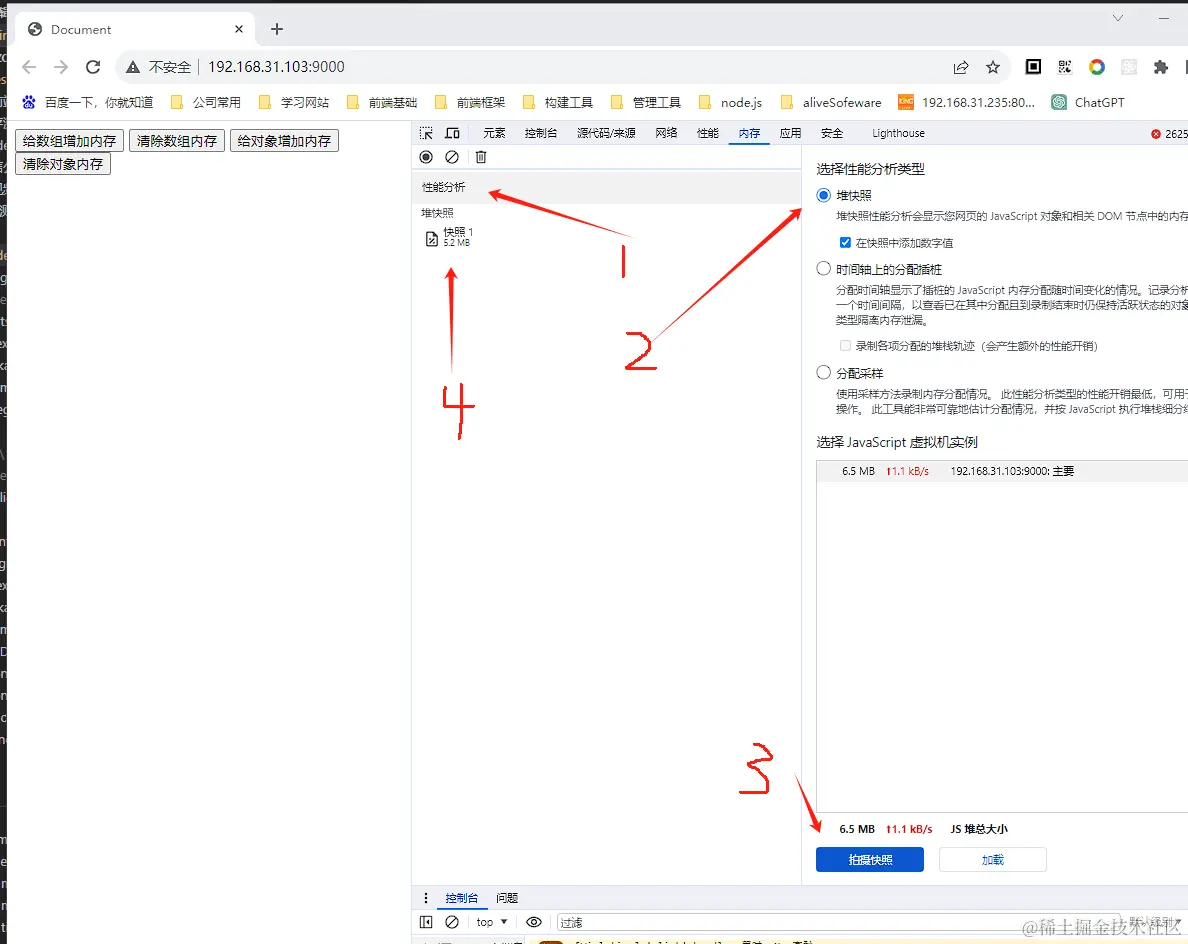Switch to the 控制台 DevTools tab
Screen dimensions: 1188x944
(x=541, y=133)
